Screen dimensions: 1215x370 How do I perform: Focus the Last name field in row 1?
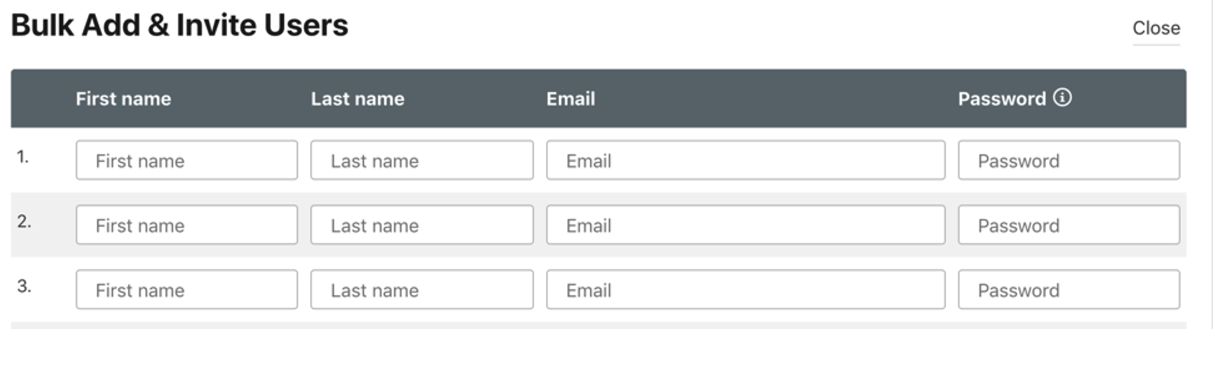coord(422,160)
